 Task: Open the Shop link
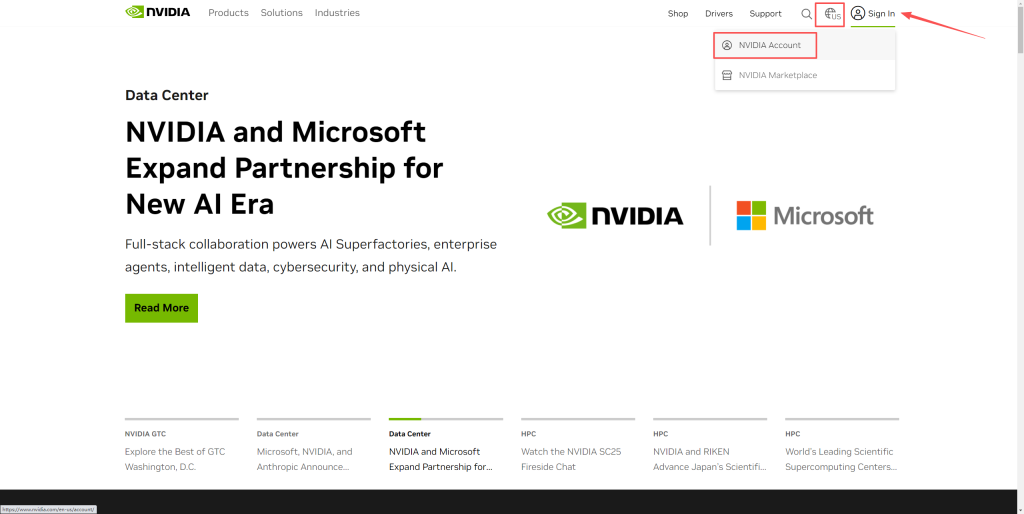point(678,14)
